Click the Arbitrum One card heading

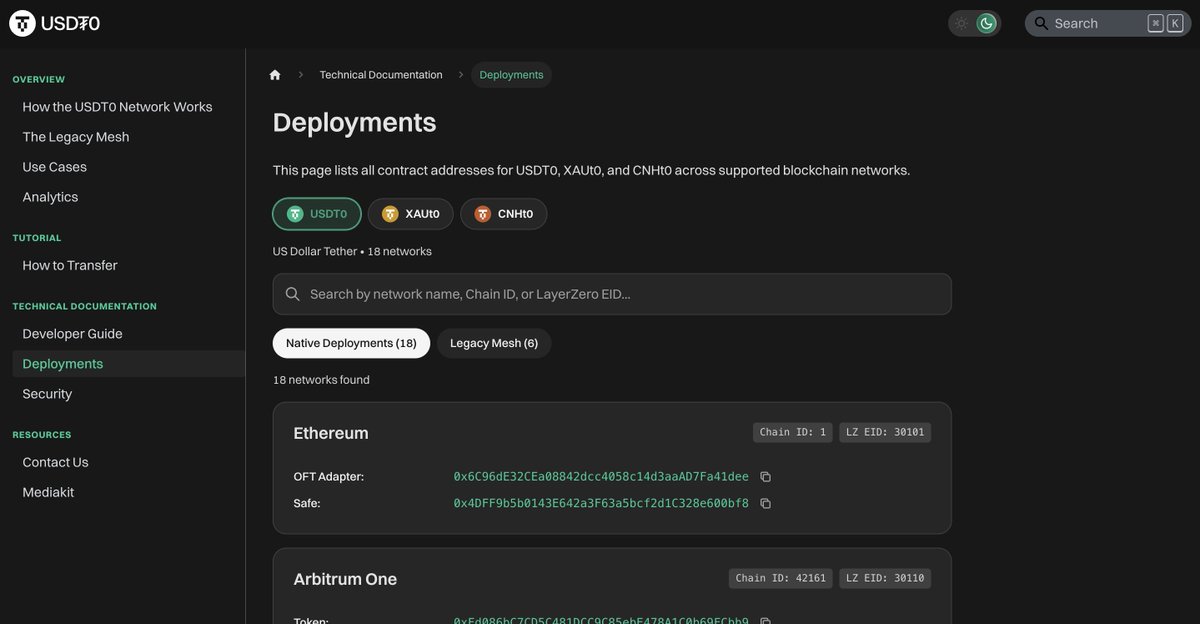(345, 579)
